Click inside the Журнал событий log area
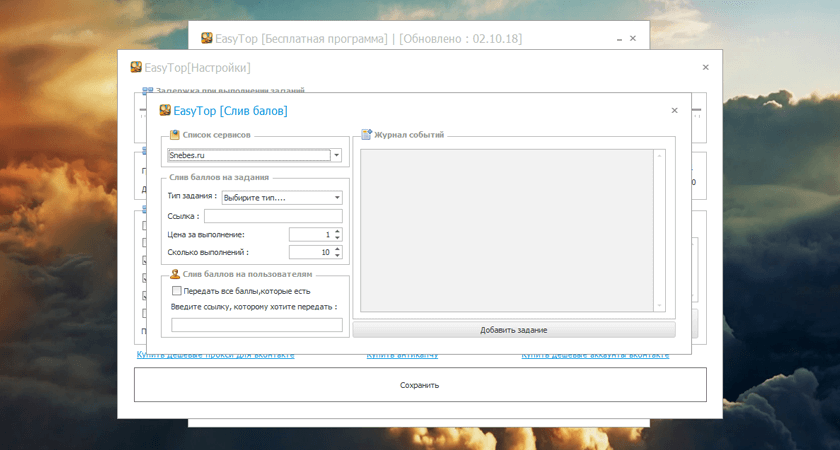The height and width of the screenshot is (450, 840). 507,230
